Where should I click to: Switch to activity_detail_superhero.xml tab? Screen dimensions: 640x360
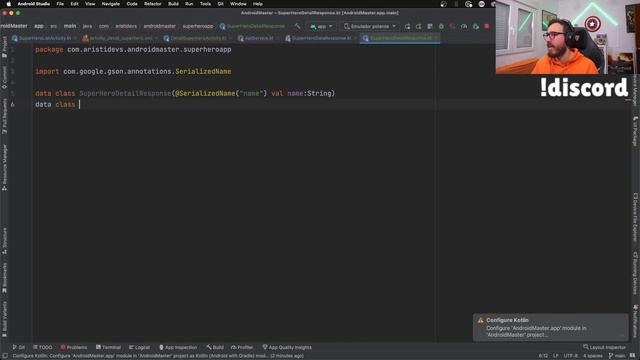click(x=119, y=38)
